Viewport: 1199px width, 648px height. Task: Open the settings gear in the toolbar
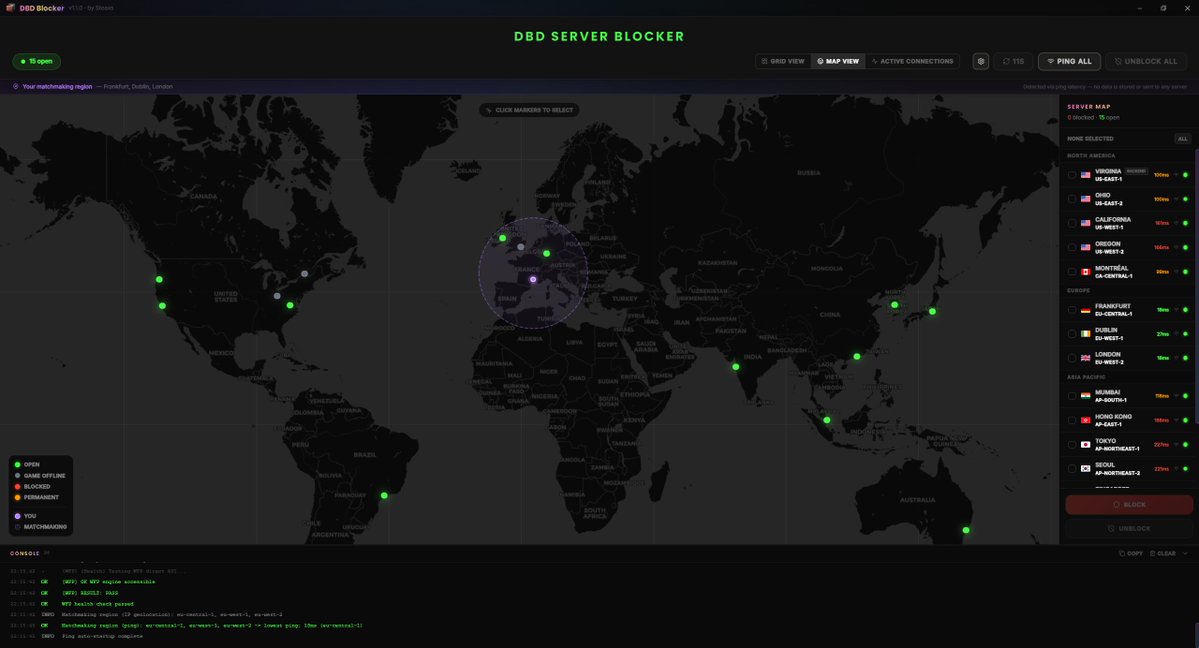[x=980, y=61]
